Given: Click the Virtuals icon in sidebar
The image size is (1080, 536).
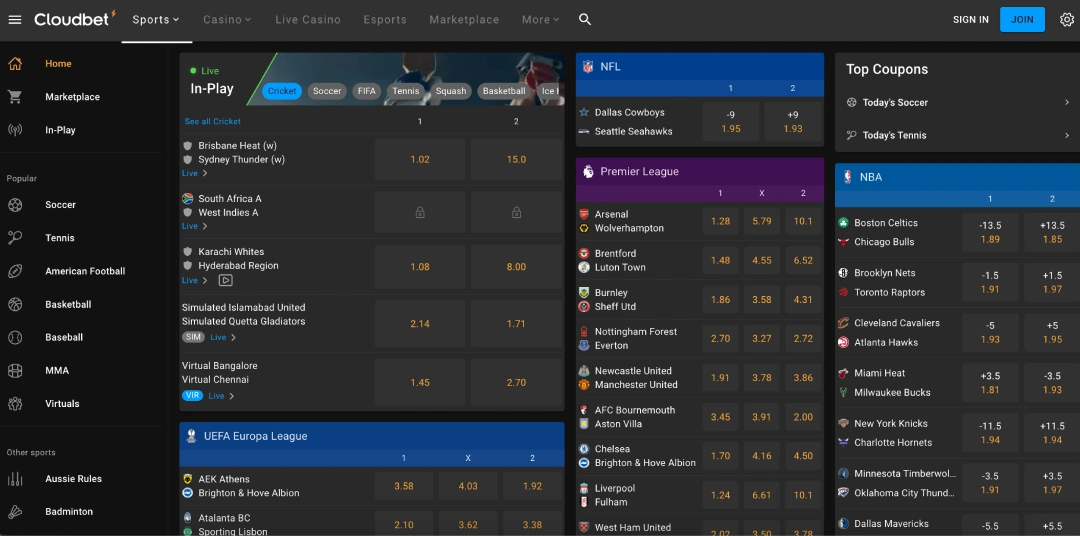Looking at the screenshot, I should 14,403.
